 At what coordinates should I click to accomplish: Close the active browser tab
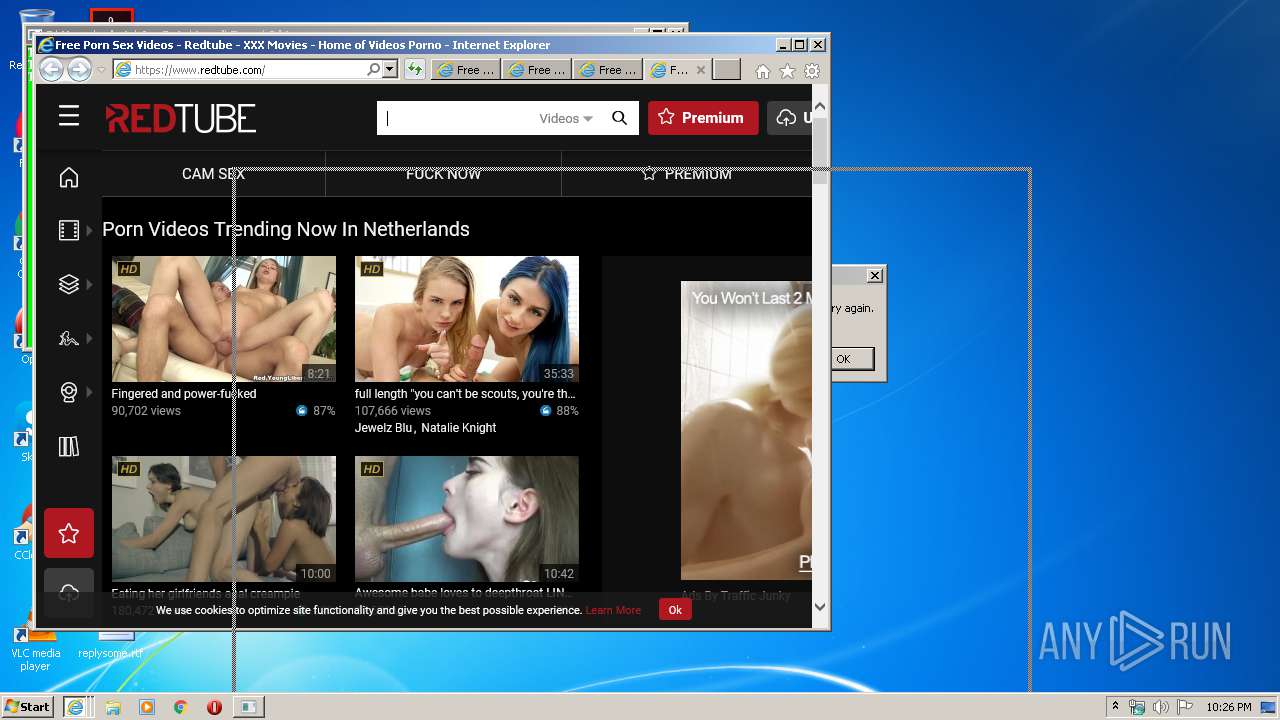701,70
